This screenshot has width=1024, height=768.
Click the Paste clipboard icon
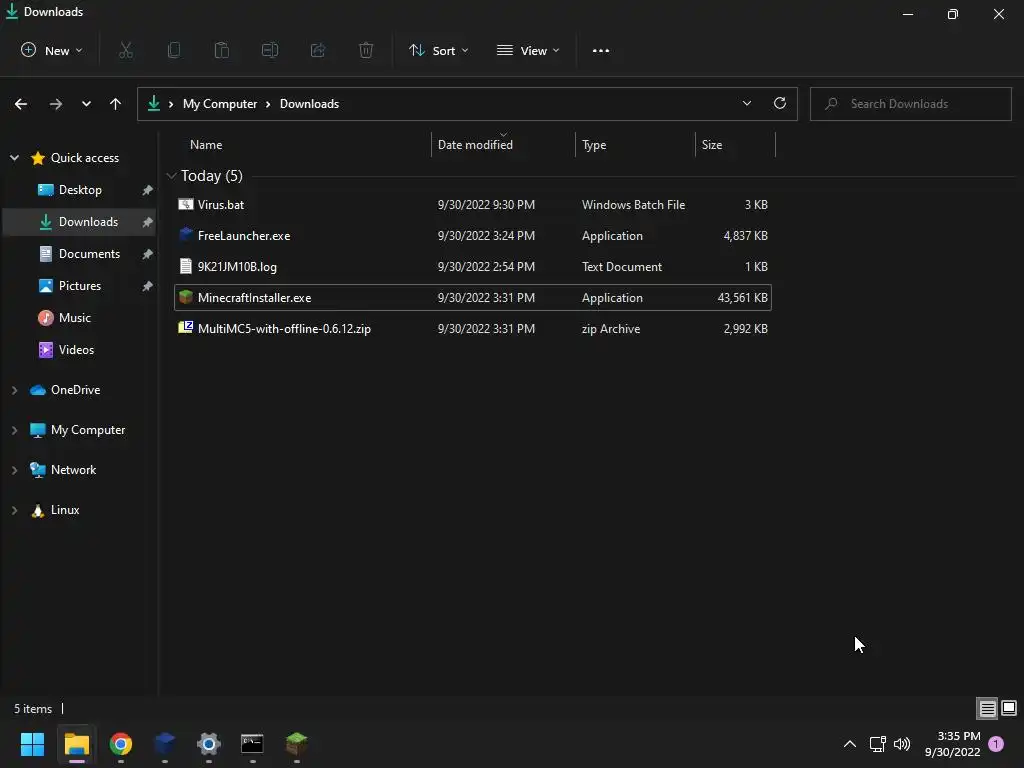[x=222, y=50]
